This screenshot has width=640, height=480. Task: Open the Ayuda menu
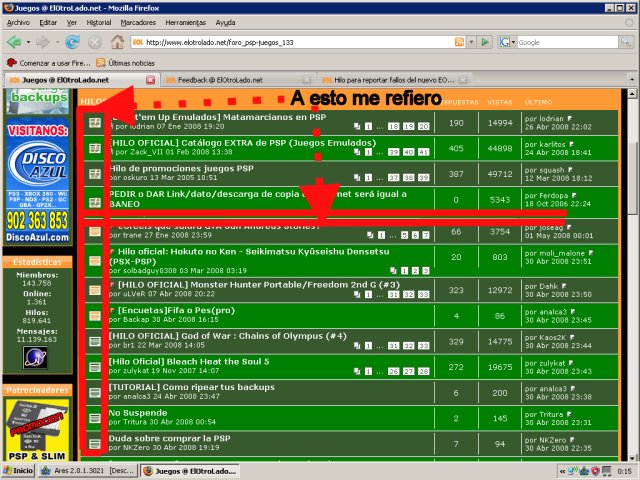point(225,23)
